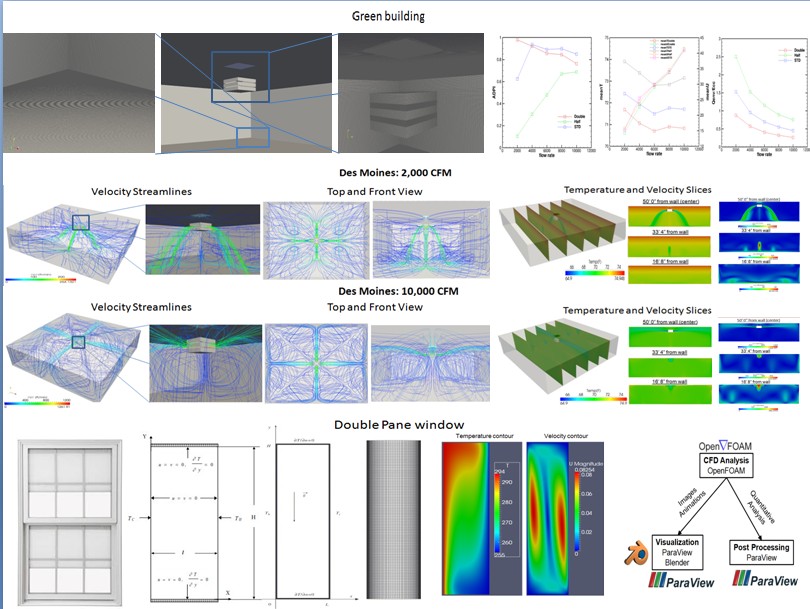
Task: Open the 10,000 CFM 3D slices room image
Action: (x=558, y=354)
